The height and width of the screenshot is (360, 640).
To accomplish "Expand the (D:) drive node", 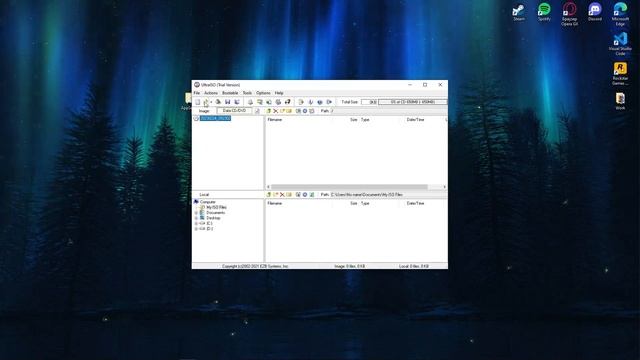I will (x=196, y=229).
